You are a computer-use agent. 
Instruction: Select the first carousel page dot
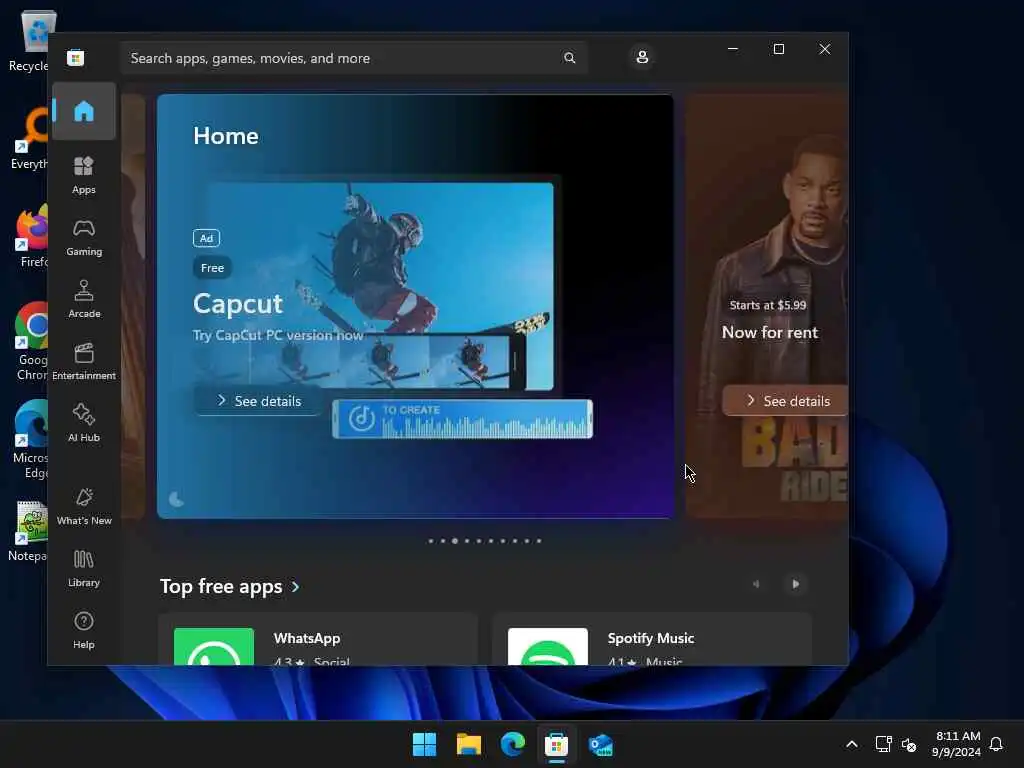click(430, 541)
